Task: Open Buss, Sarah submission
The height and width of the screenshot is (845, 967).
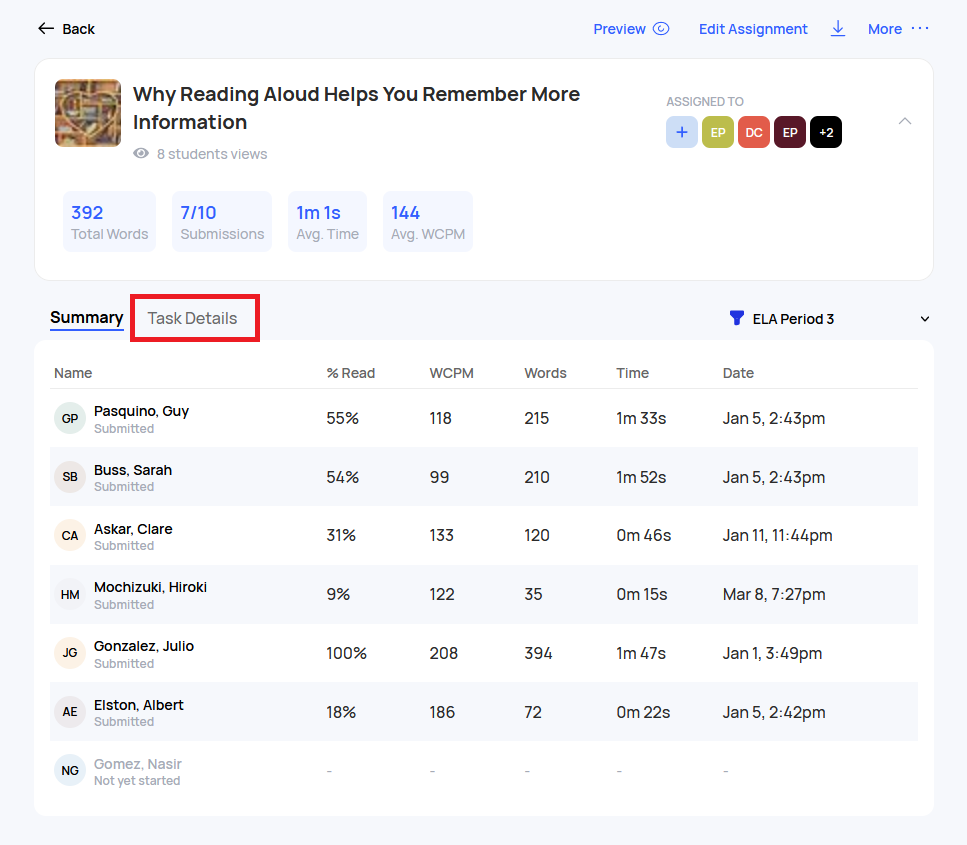Action: (x=484, y=477)
